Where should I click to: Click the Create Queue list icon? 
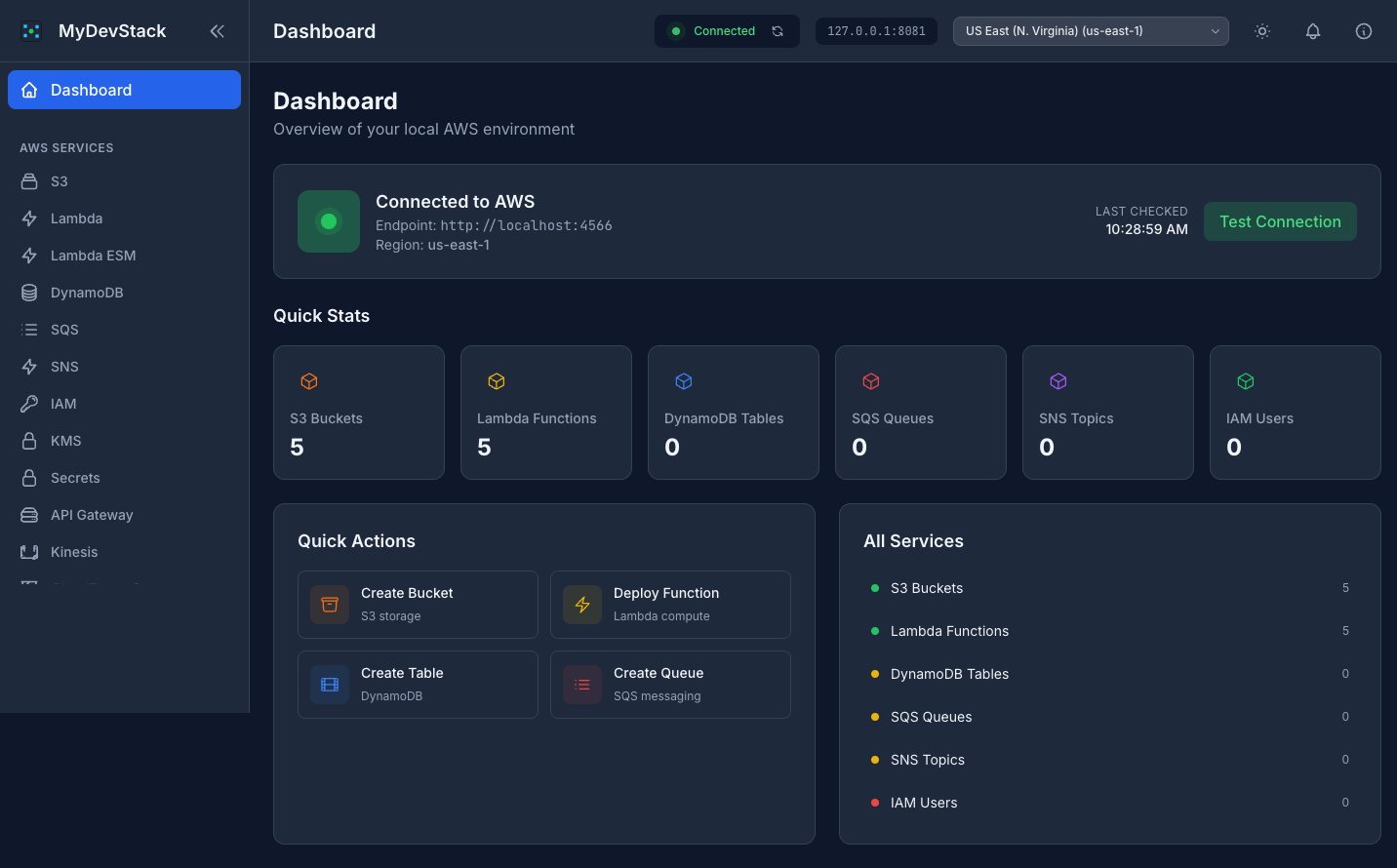tap(582, 685)
